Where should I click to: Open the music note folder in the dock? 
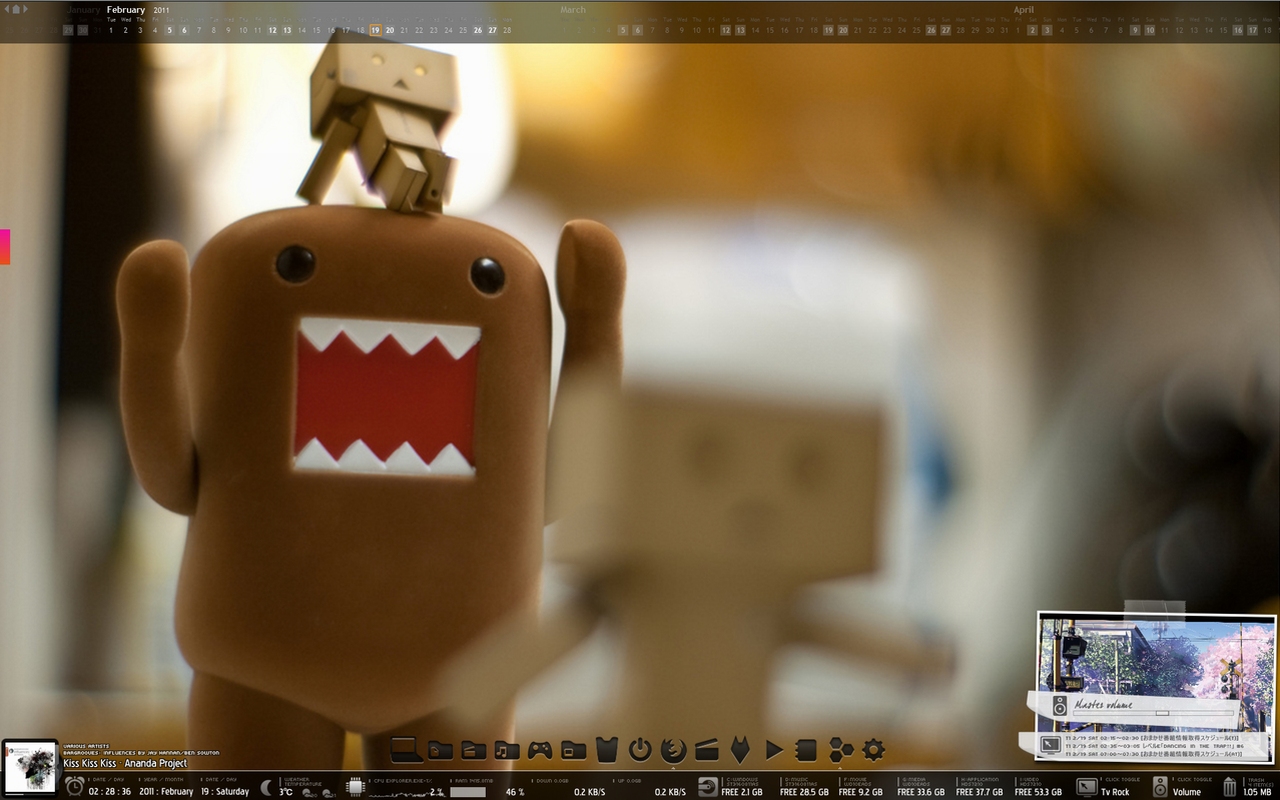click(507, 750)
